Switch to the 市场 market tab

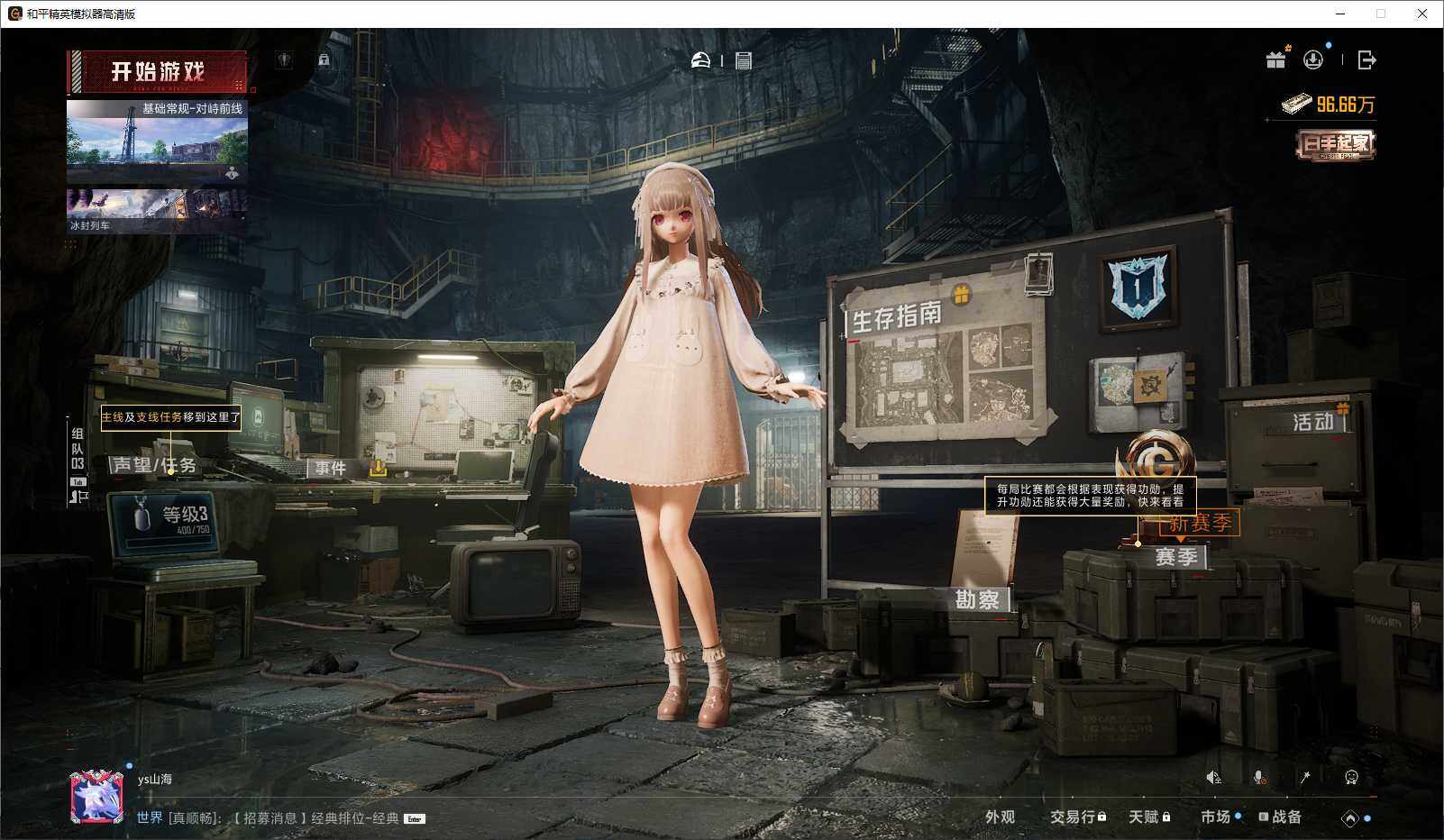[1215, 817]
